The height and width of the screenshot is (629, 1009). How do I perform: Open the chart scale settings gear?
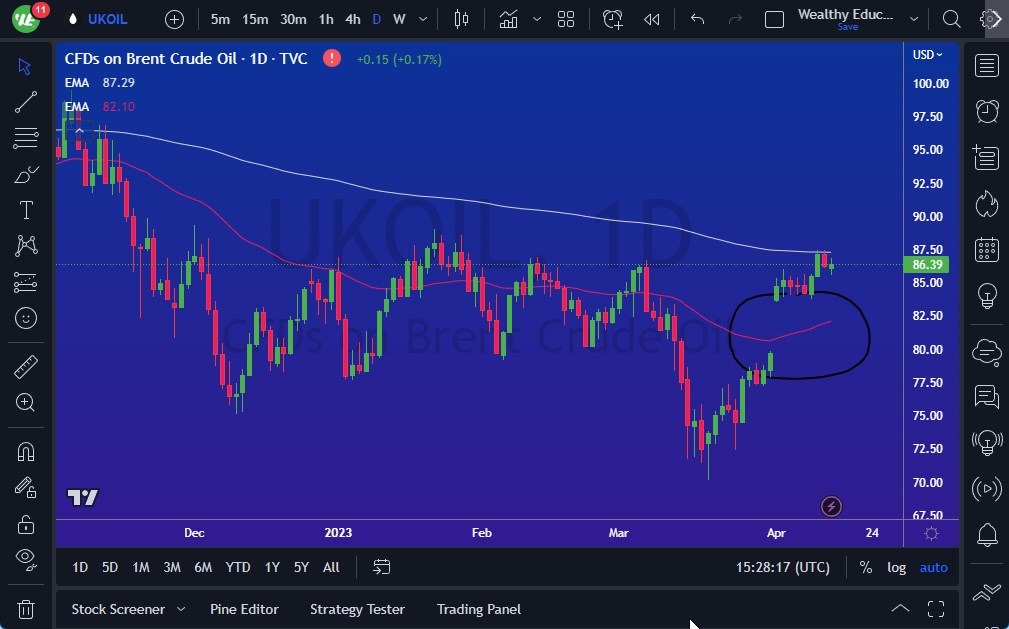931,533
